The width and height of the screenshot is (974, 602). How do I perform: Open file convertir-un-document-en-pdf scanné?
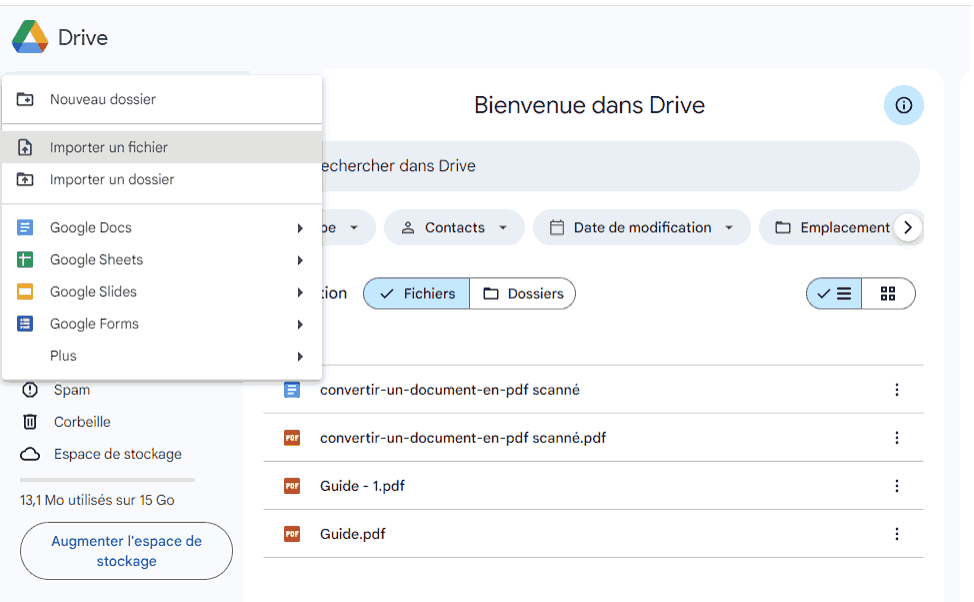click(x=450, y=390)
